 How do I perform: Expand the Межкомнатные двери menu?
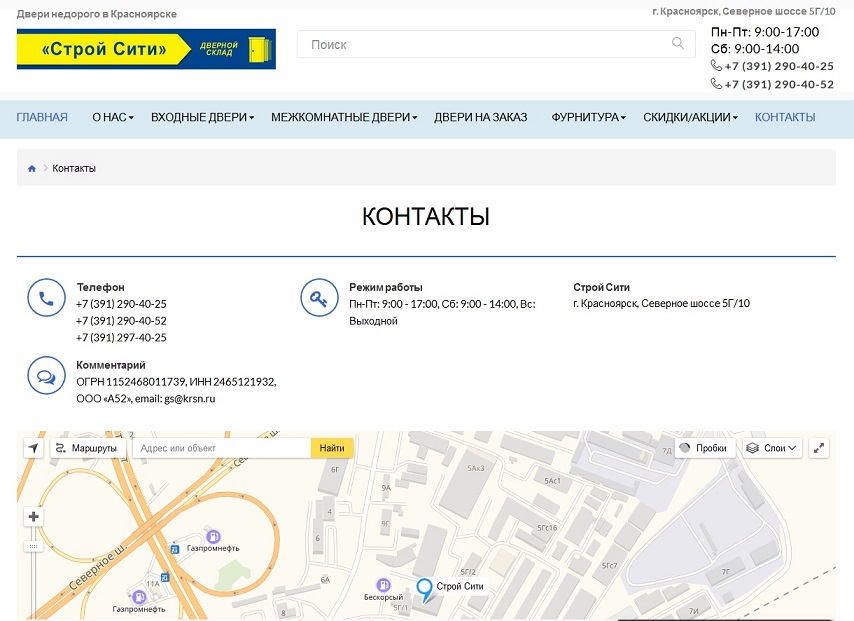click(343, 118)
